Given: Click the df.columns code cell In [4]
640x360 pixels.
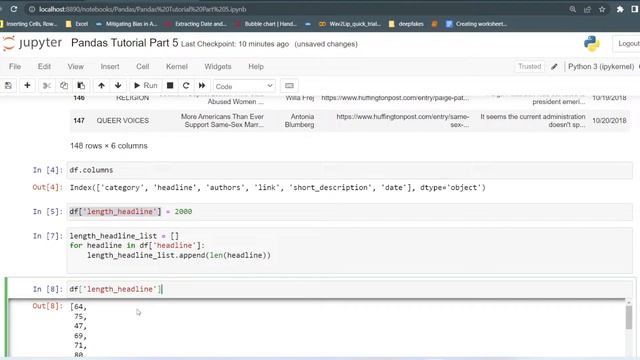Looking at the screenshot, I should click(349, 170).
